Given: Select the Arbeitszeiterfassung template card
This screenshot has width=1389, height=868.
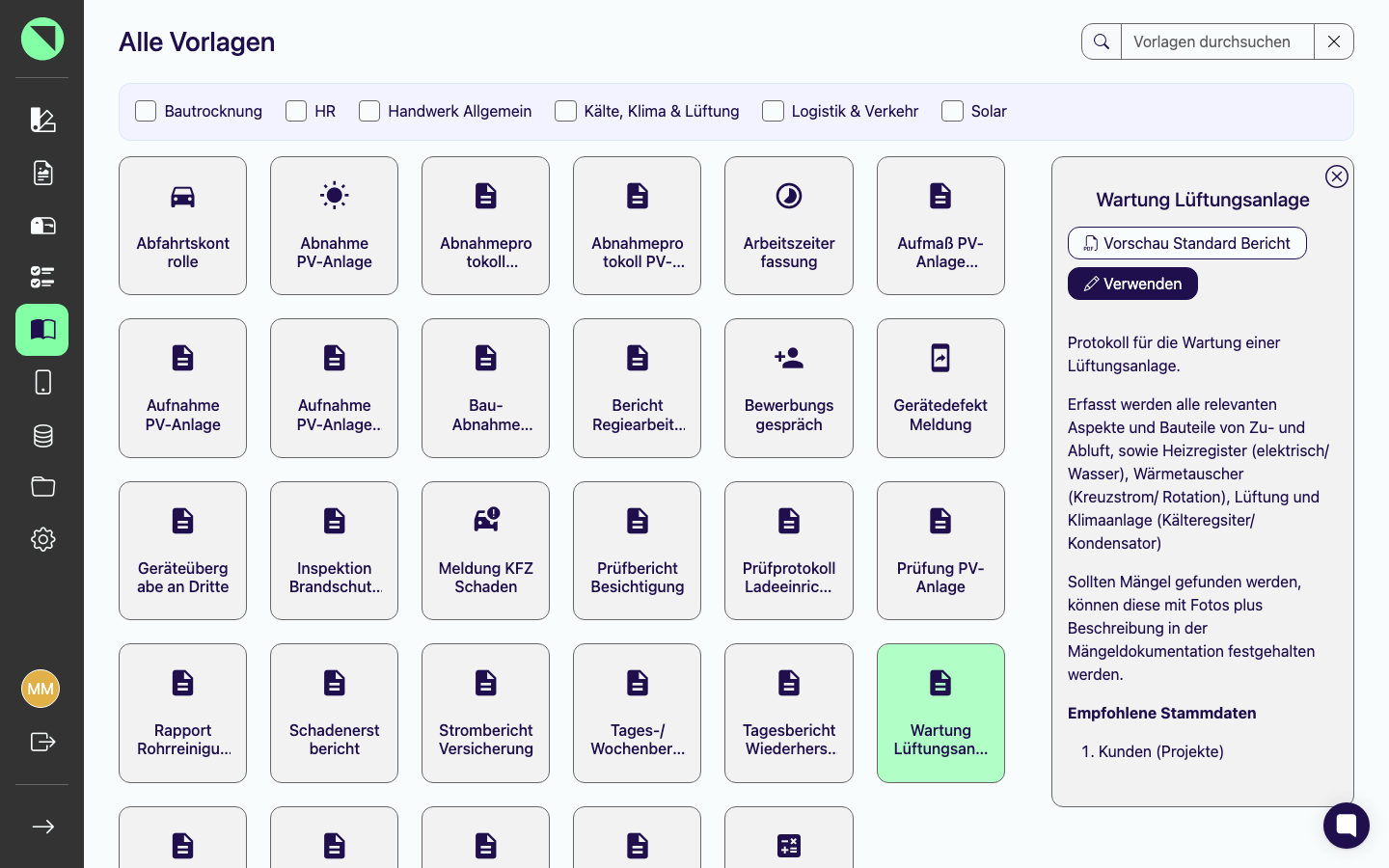Looking at the screenshot, I should pyautogui.click(x=789, y=226).
